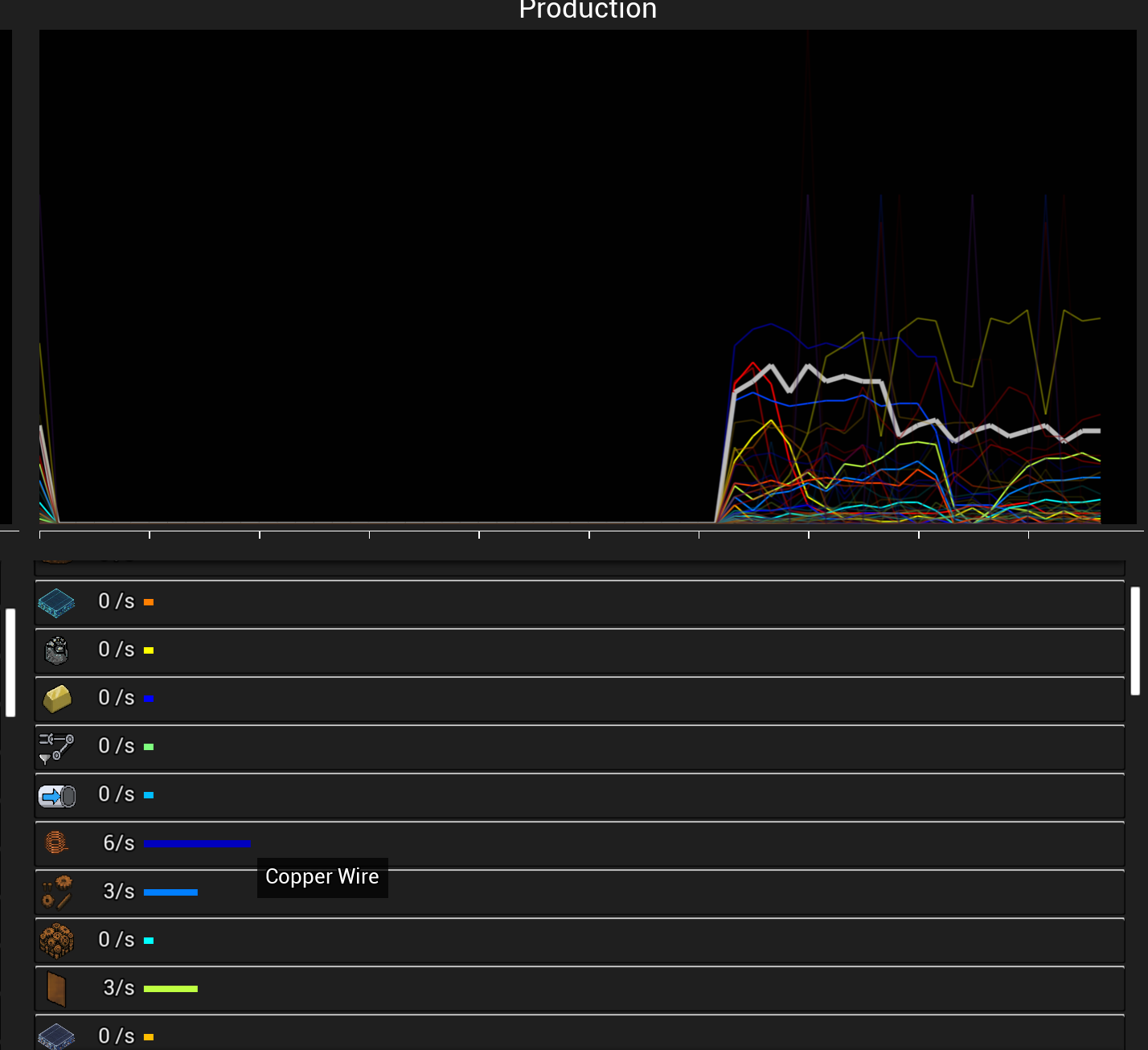Click the Production title at top
This screenshot has width=1148, height=1050.
[588, 10]
